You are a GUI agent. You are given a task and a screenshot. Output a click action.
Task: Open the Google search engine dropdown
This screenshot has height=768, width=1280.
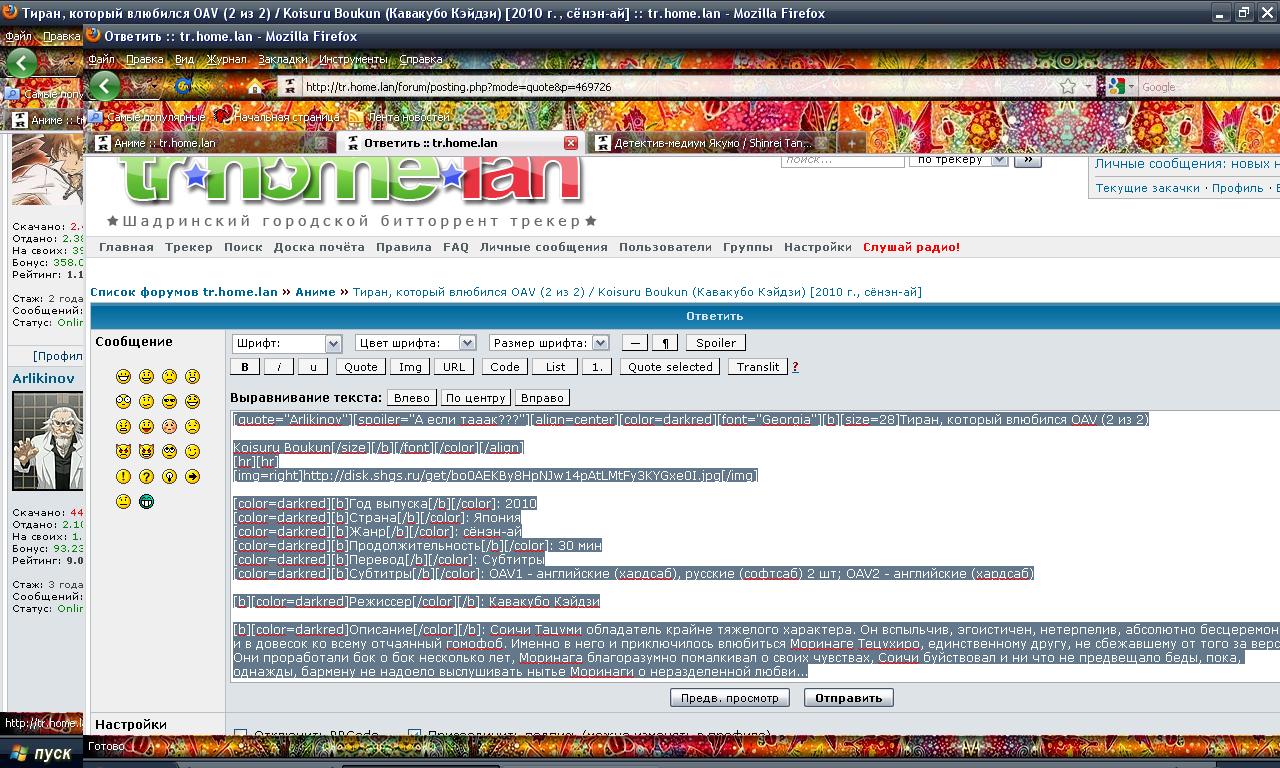1122,87
